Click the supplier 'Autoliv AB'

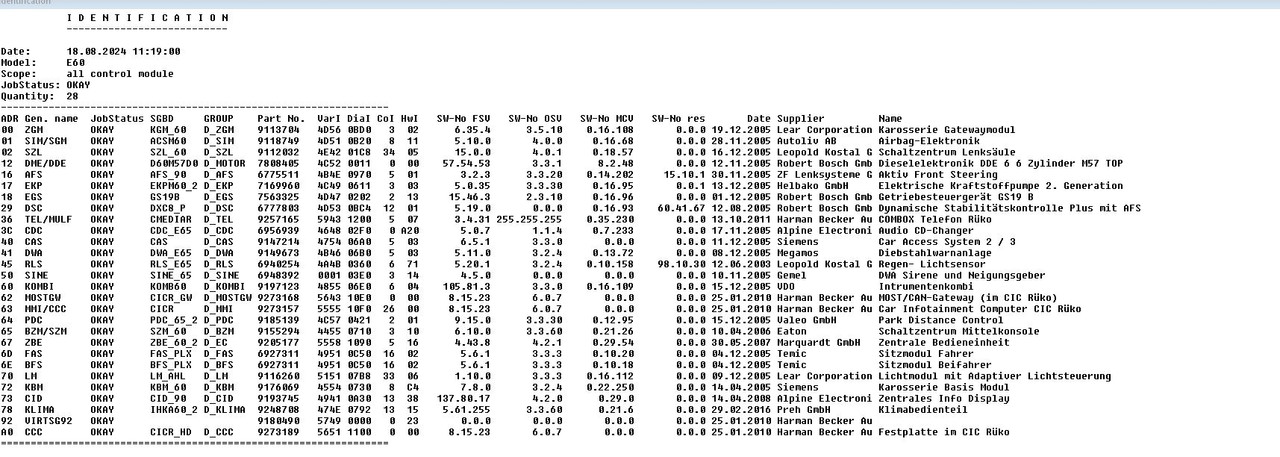(x=807, y=141)
